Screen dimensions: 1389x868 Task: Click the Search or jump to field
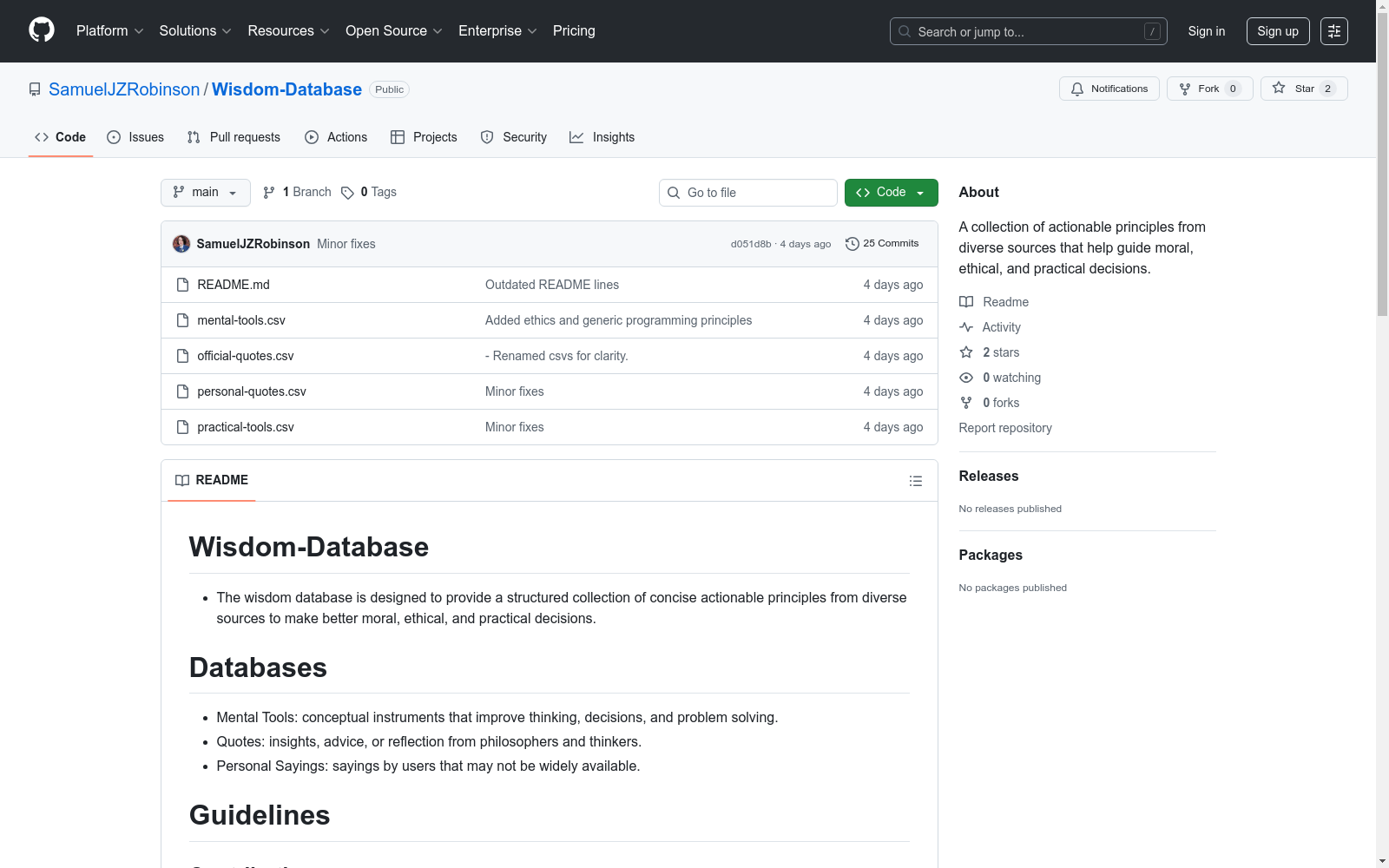(x=1029, y=31)
